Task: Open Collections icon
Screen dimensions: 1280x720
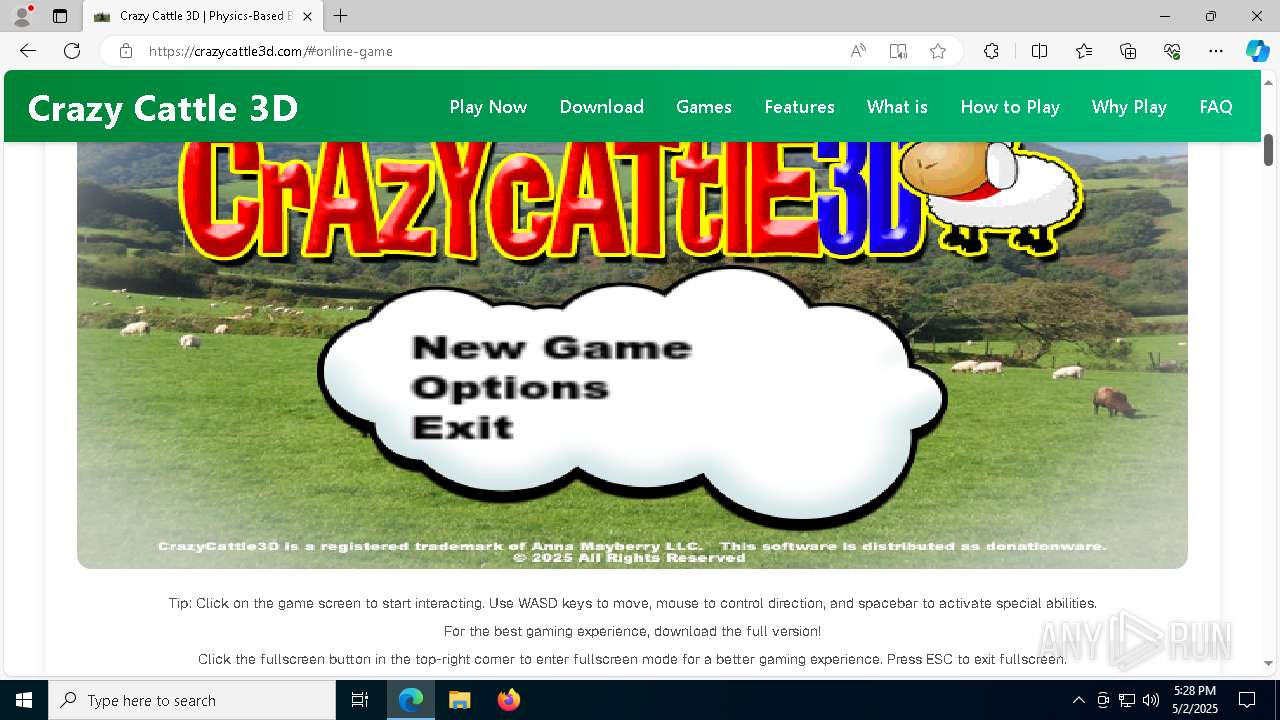Action: [x=1128, y=51]
